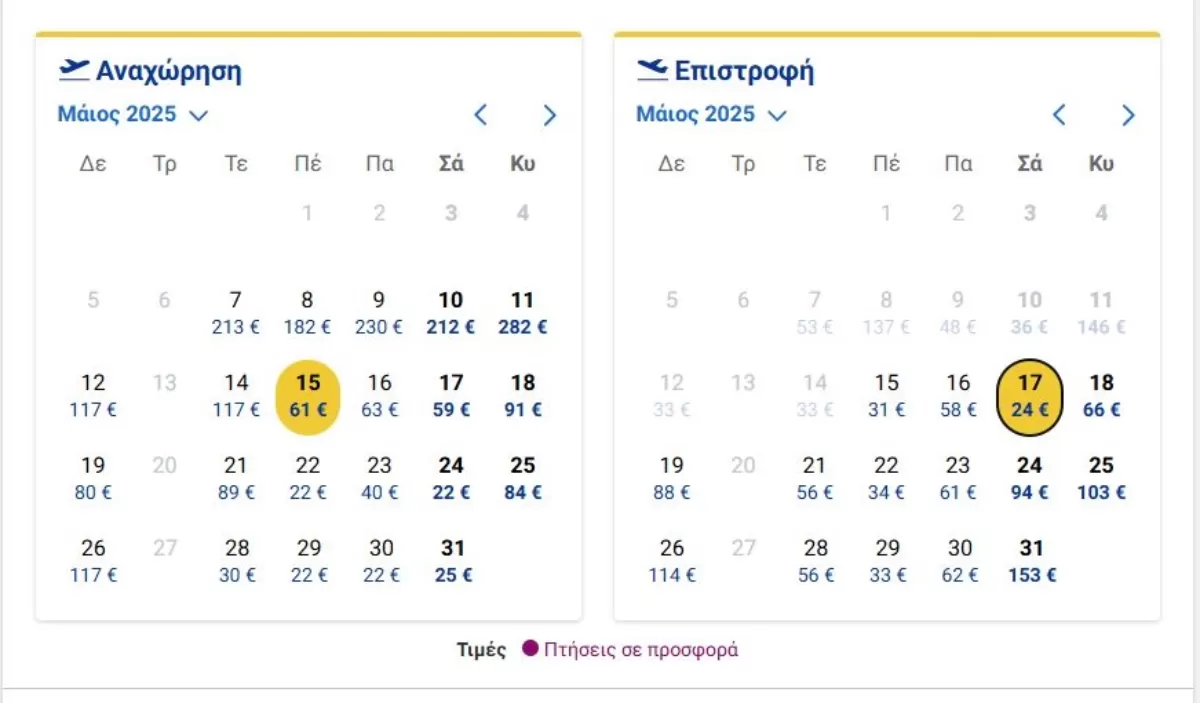Screen dimensions: 1200x703
Task: Open the departure month dropdown Μάιος 2025
Action: coord(132,114)
